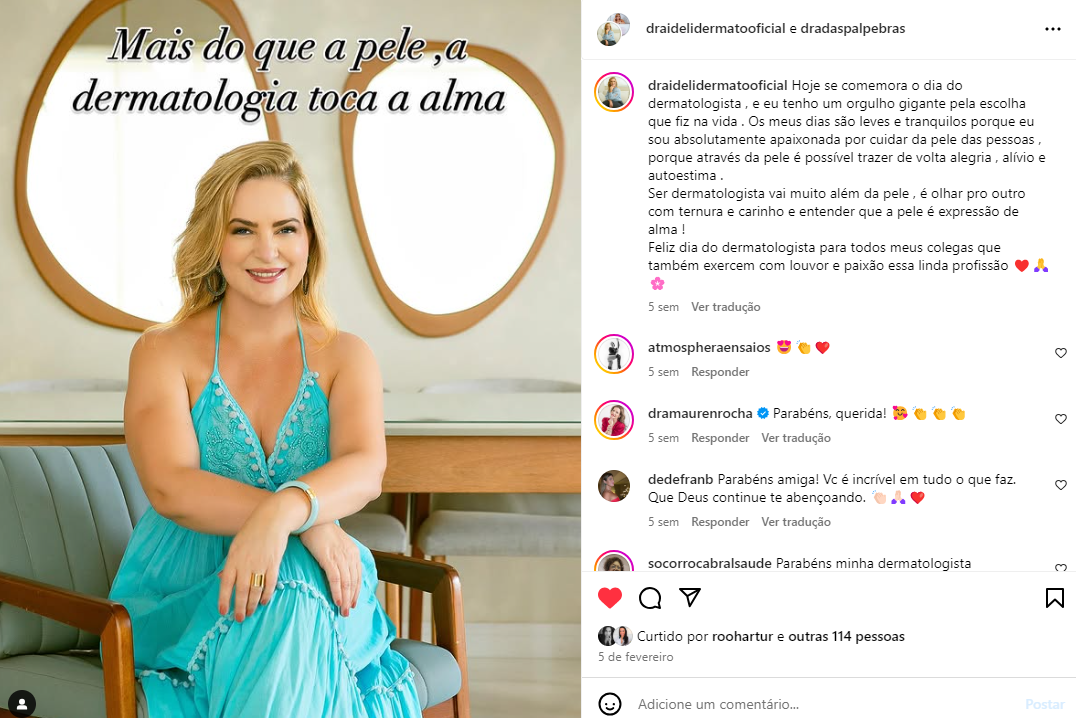Open the three-dot more options menu
Viewport: 1076px width, 718px height.
[1052, 29]
